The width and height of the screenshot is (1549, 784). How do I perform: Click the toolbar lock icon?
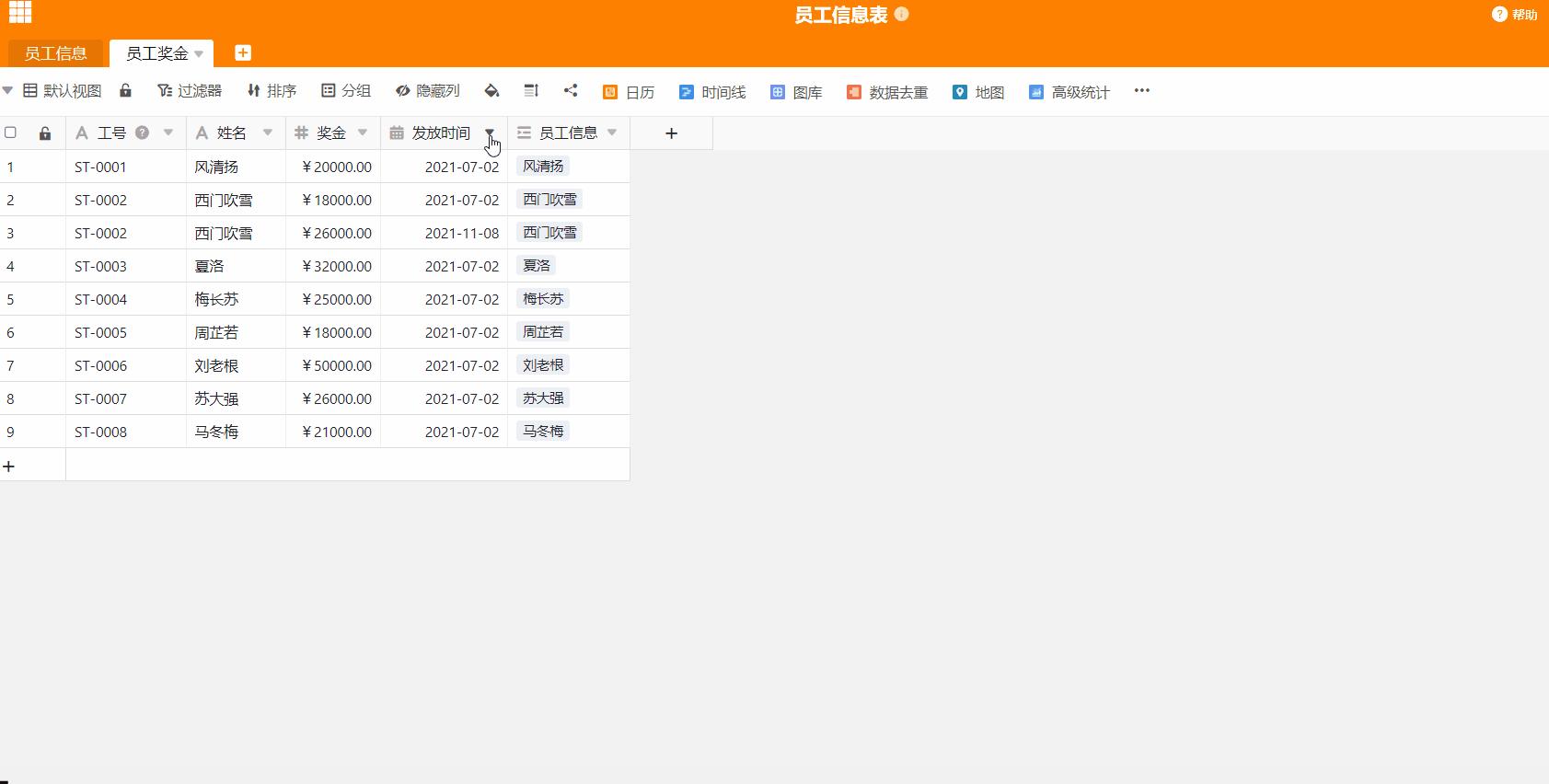pos(125,90)
